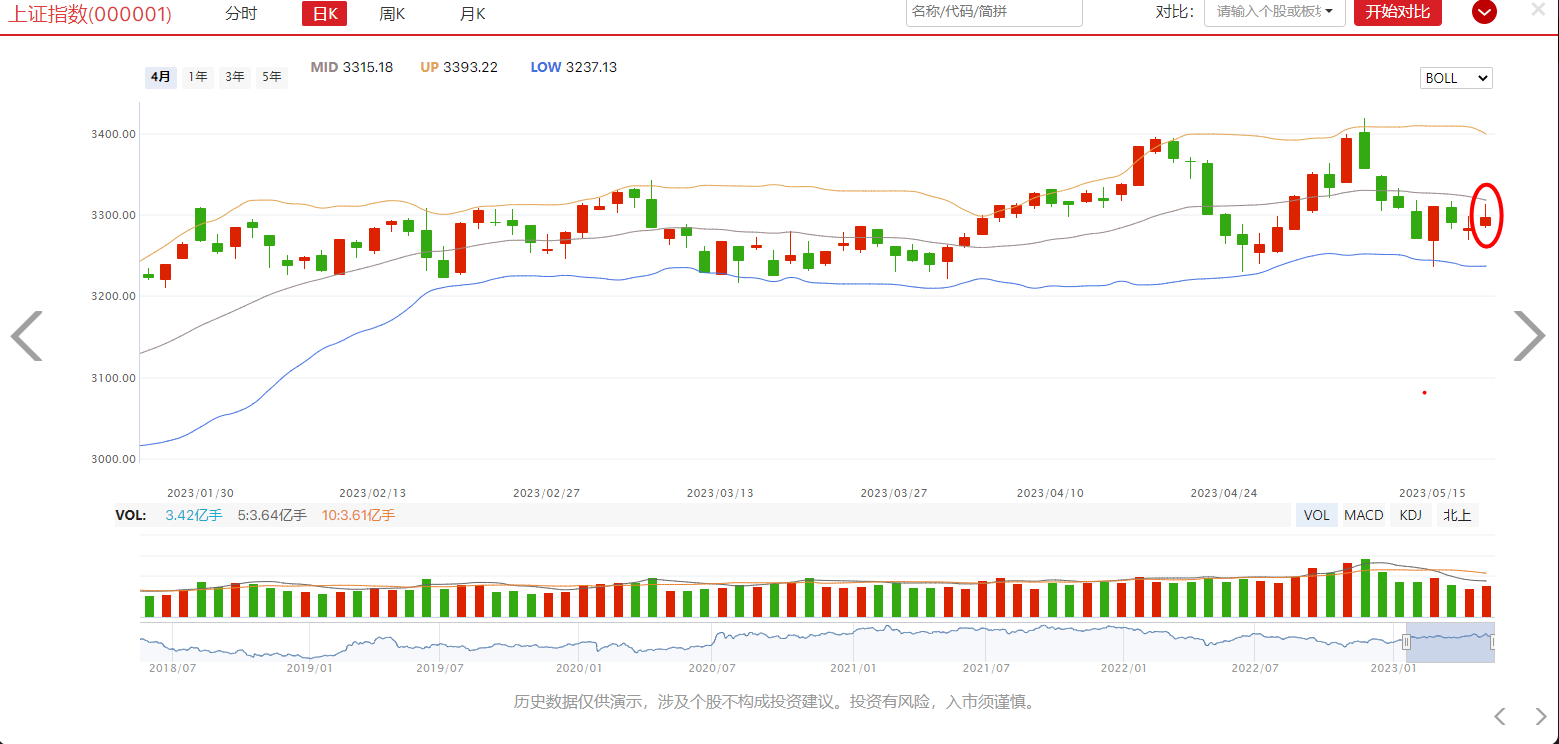Image resolution: width=1559 pixels, height=744 pixels.
Task: Click the 3200.00 price axis label
Action: [113, 296]
